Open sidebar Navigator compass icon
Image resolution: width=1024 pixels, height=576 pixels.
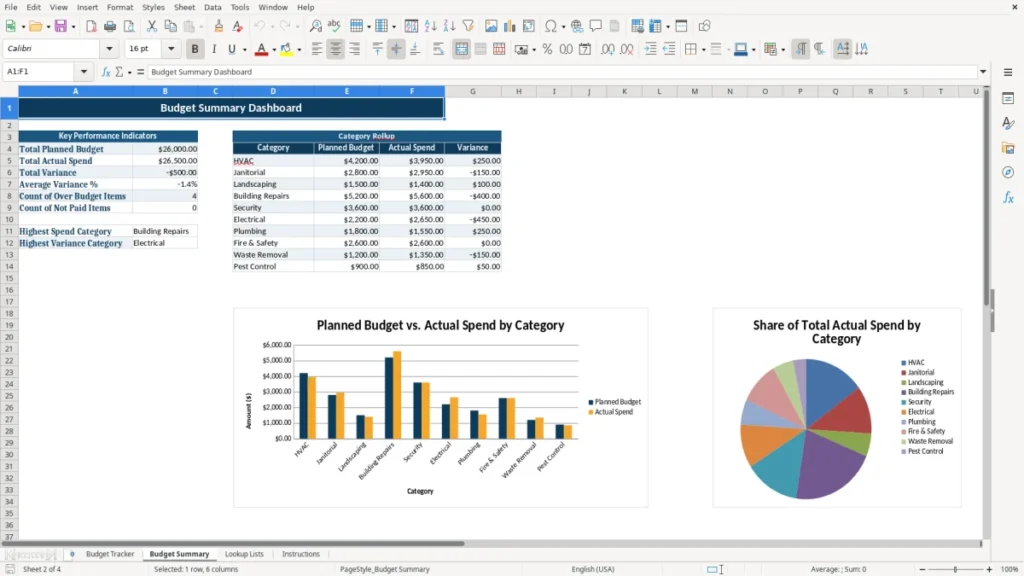pyautogui.click(x=1008, y=172)
